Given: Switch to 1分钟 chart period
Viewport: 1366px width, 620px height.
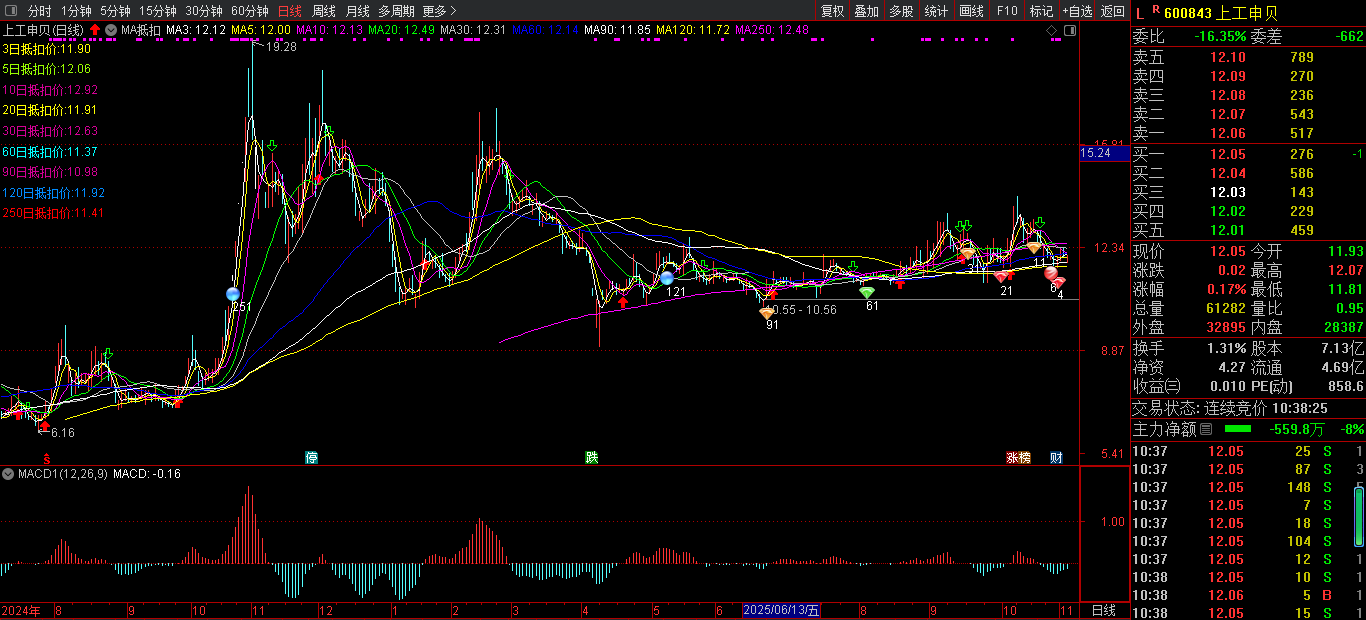Looking at the screenshot, I should (76, 11).
